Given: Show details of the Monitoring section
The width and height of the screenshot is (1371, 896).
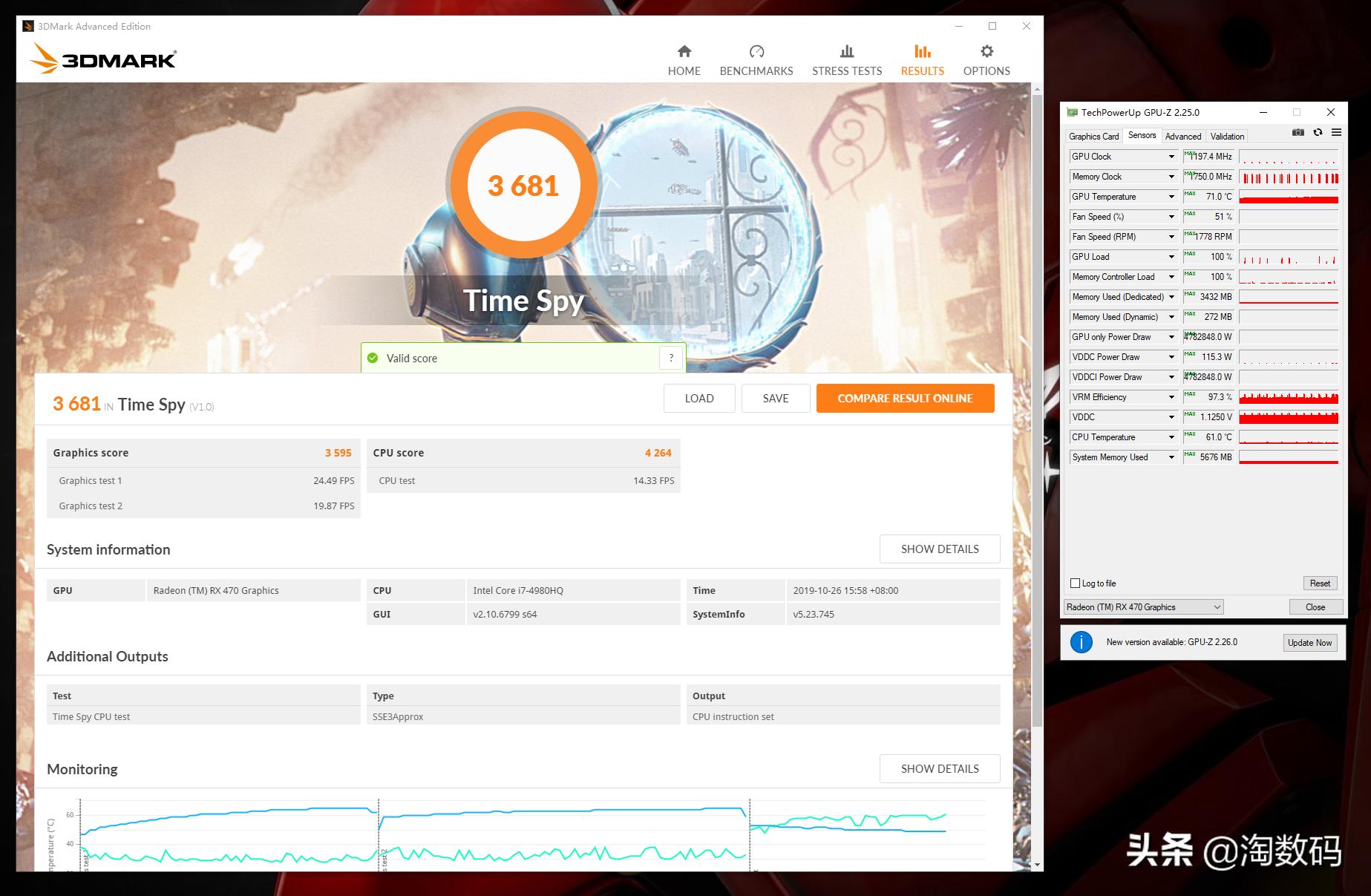Looking at the screenshot, I should coord(940,768).
